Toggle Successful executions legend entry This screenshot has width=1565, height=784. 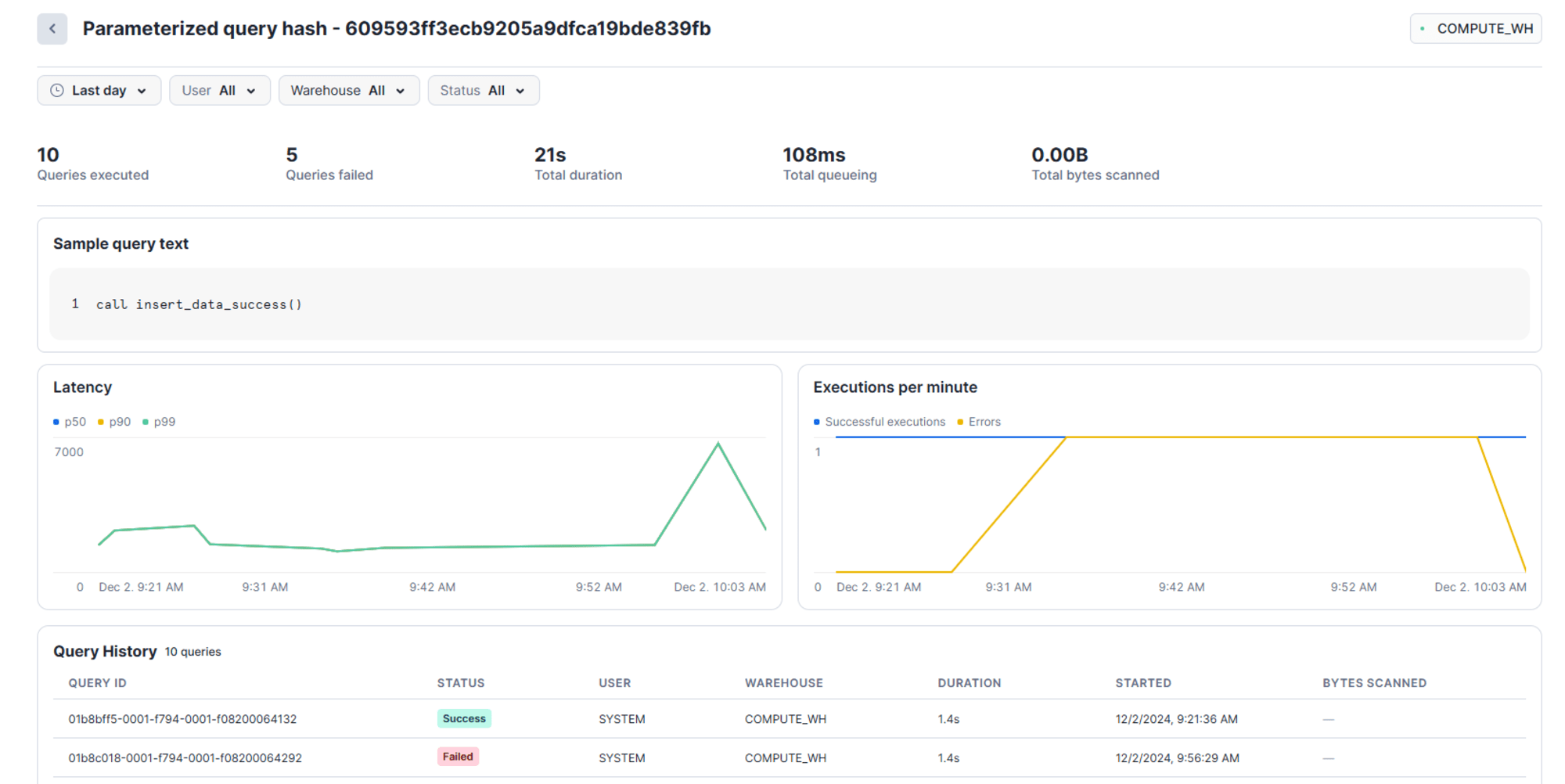tap(880, 422)
